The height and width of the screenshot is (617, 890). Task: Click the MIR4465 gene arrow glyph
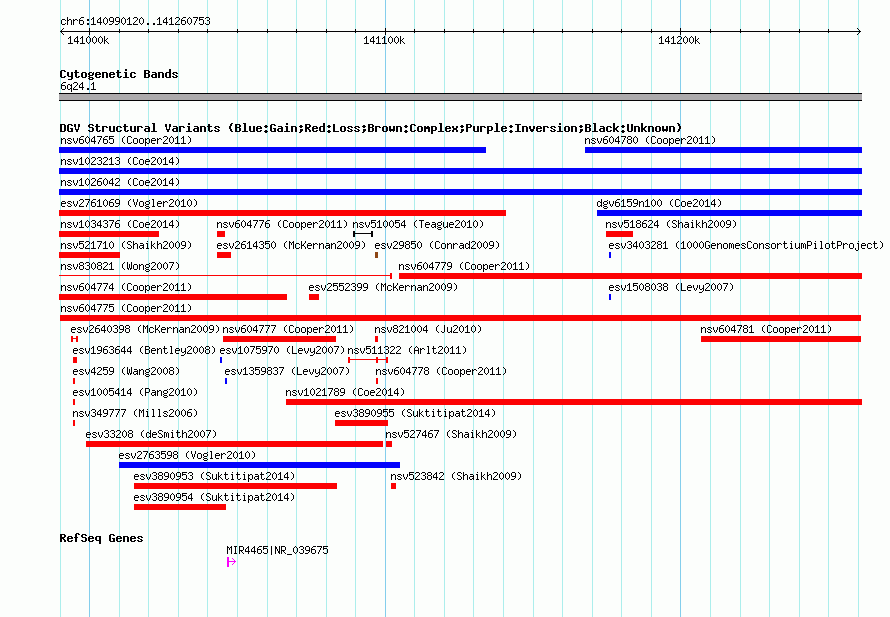(231, 562)
